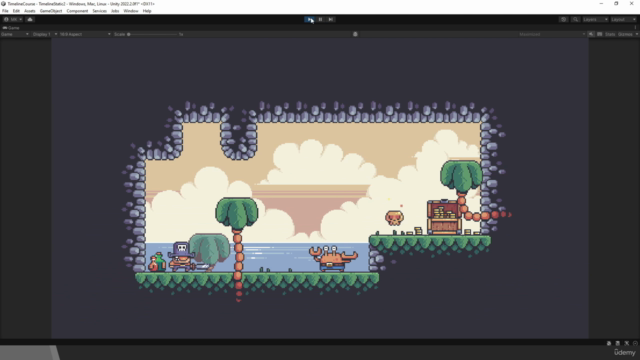Open the Jobs menu
The image size is (640, 360).
(115, 11)
